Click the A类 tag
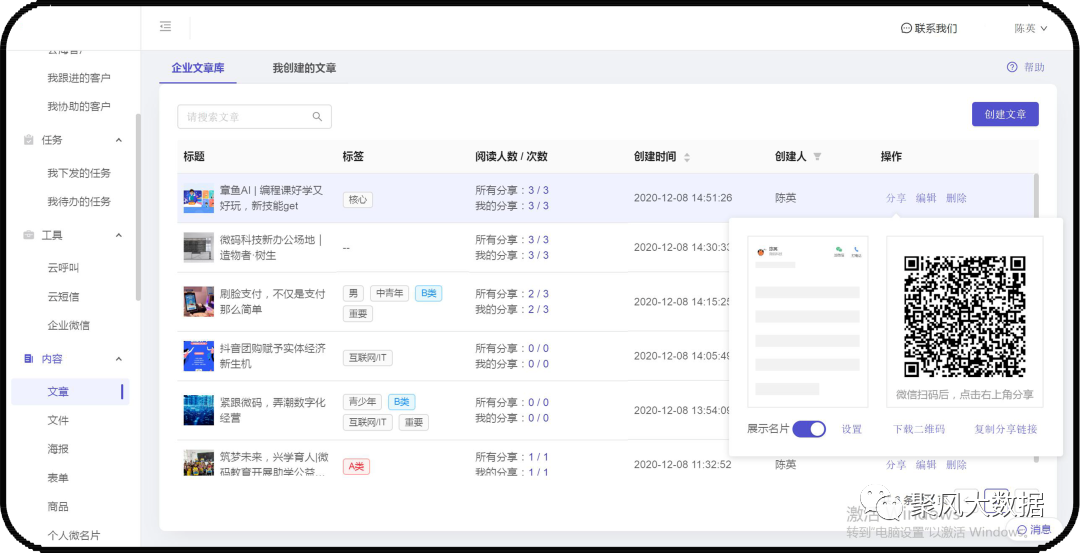Screen dimensions: 1080x553 coord(356,466)
